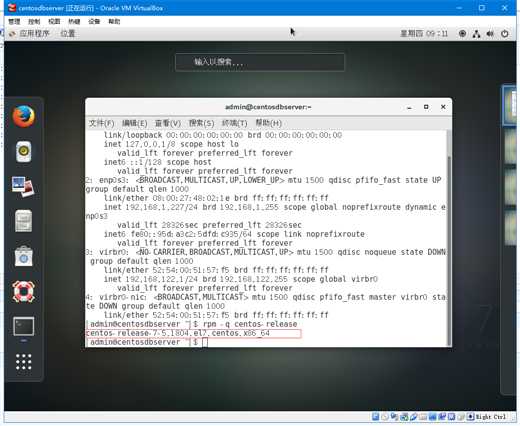Click the 'inet 192.168.122.1/24' virbr0 line
The height and width of the screenshot is (426, 520).
241,279
